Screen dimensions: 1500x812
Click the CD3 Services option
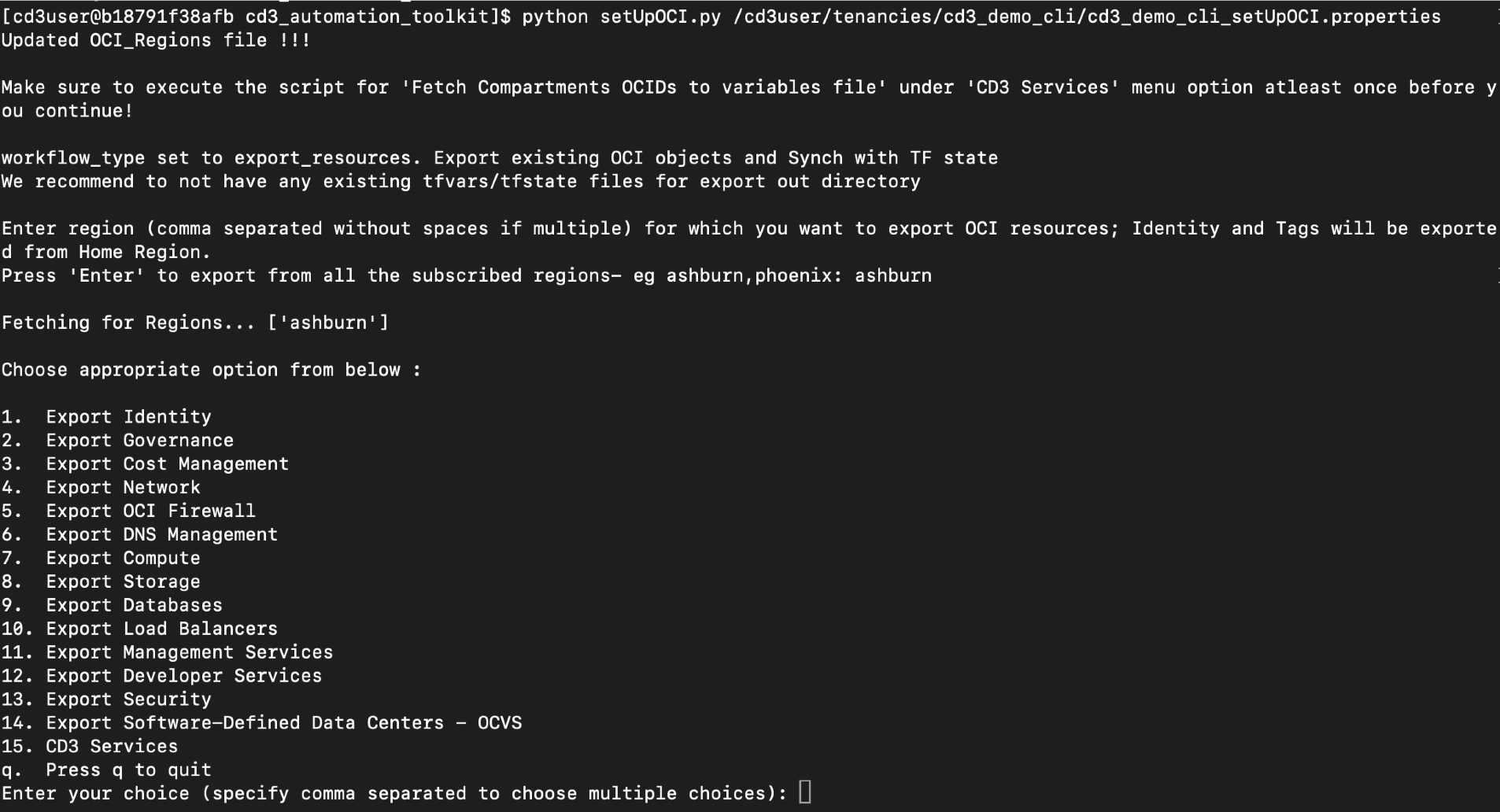tap(90, 747)
